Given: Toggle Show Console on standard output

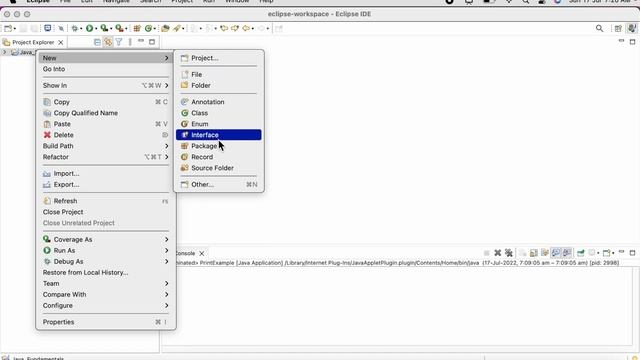Looking at the screenshot, I should [x=556, y=253].
